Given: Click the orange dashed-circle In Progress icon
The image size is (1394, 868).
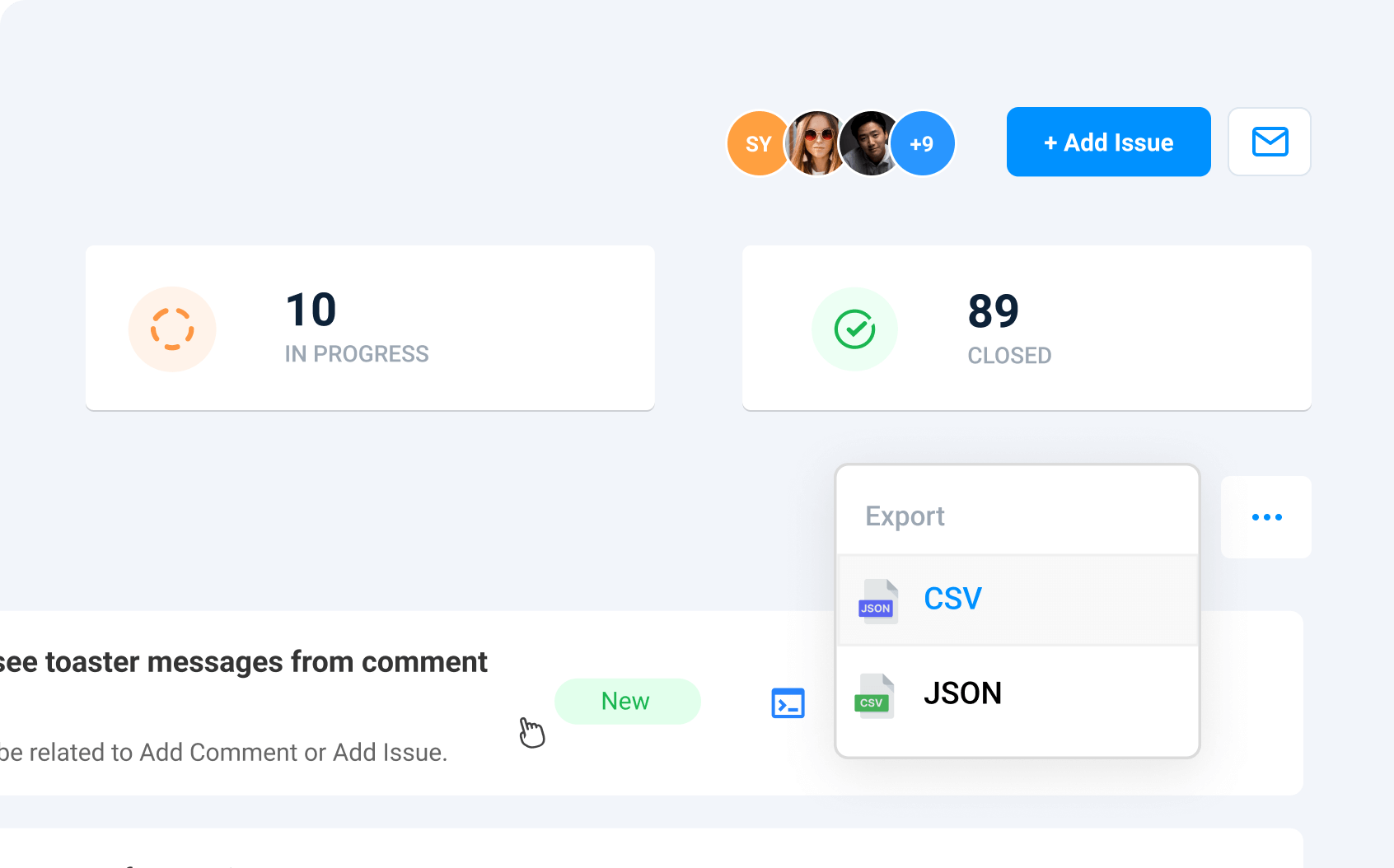Looking at the screenshot, I should [x=172, y=329].
